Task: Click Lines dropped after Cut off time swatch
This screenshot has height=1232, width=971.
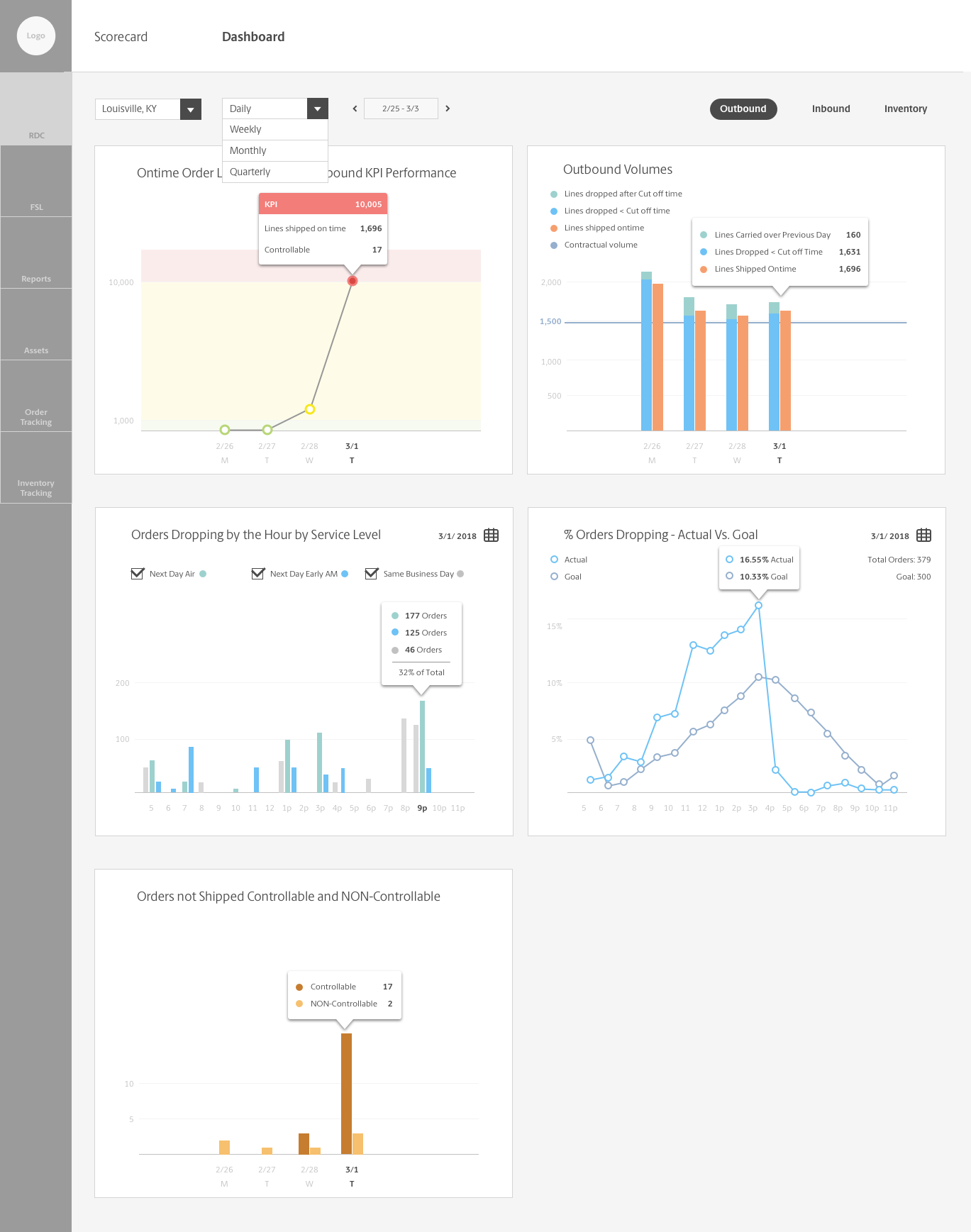Action: tap(554, 194)
